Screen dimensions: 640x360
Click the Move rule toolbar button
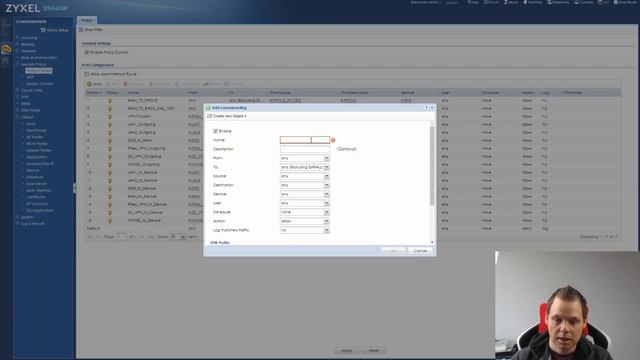(212, 84)
